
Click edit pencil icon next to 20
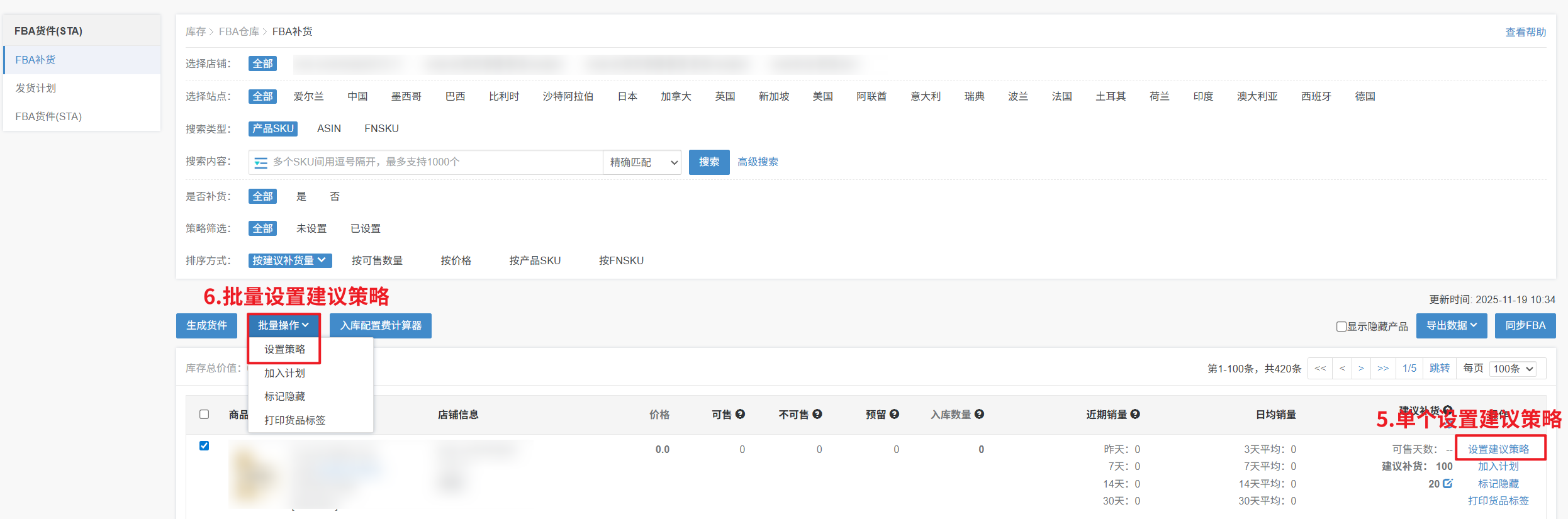point(1448,483)
